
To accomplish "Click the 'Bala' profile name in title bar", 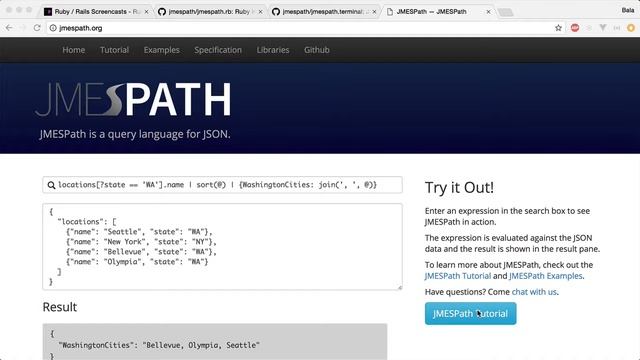I will point(628,10).
